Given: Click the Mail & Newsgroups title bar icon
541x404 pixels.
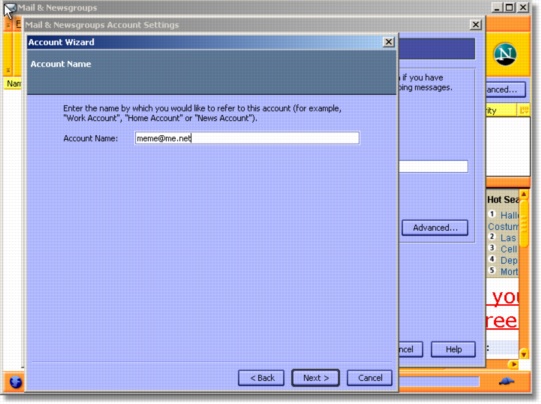Looking at the screenshot, I should 9,8.
